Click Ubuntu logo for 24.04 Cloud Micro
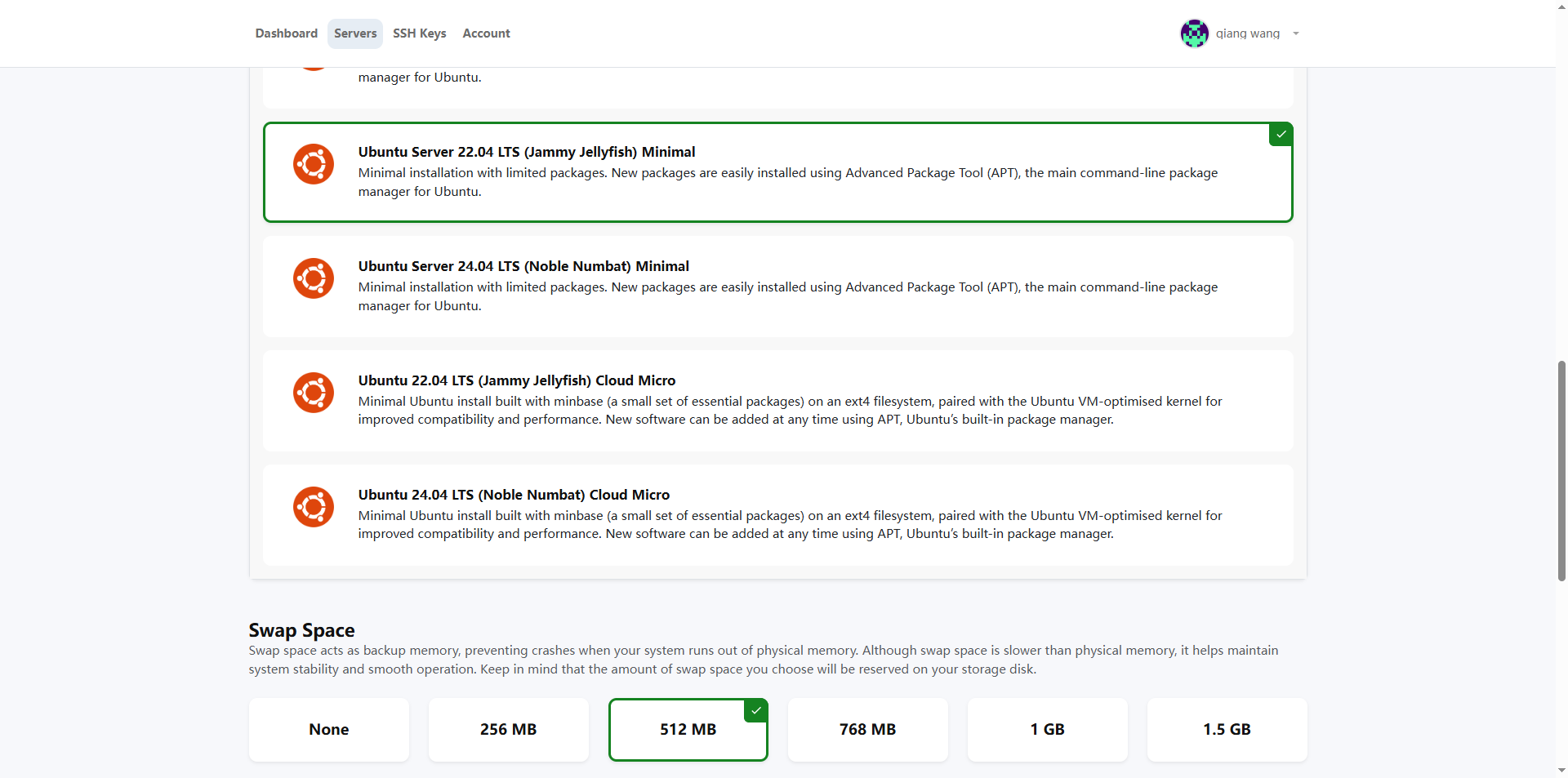 (x=314, y=507)
